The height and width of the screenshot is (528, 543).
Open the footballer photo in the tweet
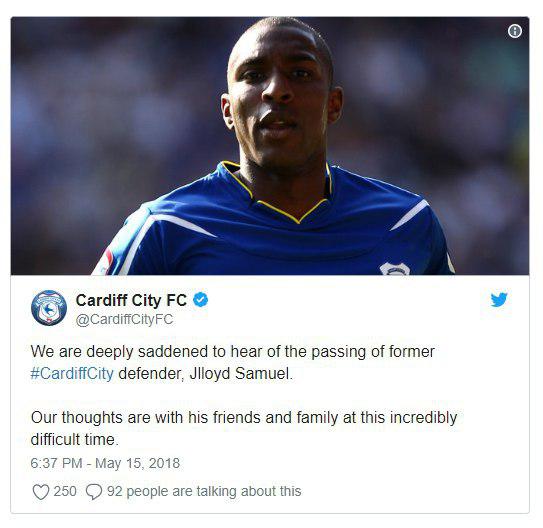click(270, 146)
